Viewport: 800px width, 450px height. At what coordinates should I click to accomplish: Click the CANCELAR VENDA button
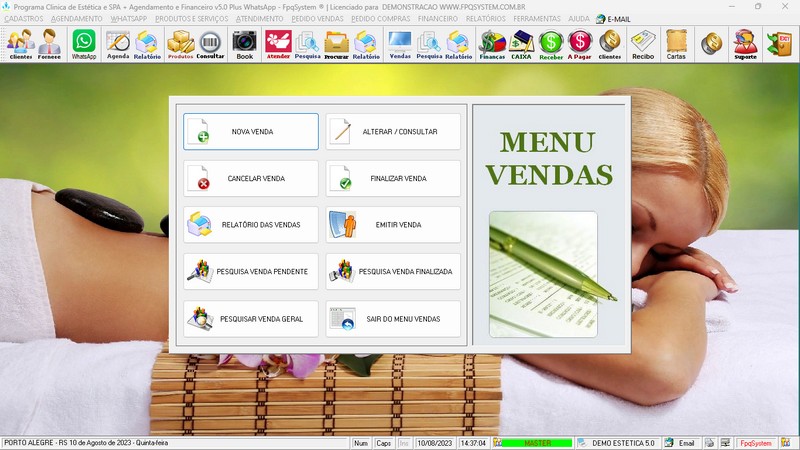(x=251, y=179)
